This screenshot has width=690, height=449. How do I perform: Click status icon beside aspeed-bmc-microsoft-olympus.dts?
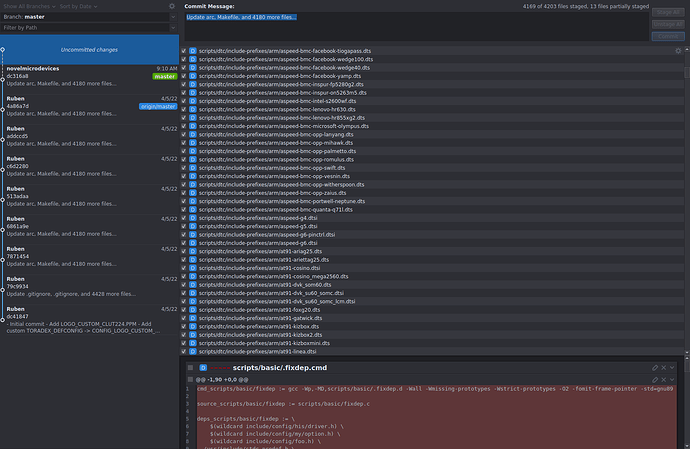(x=193, y=126)
